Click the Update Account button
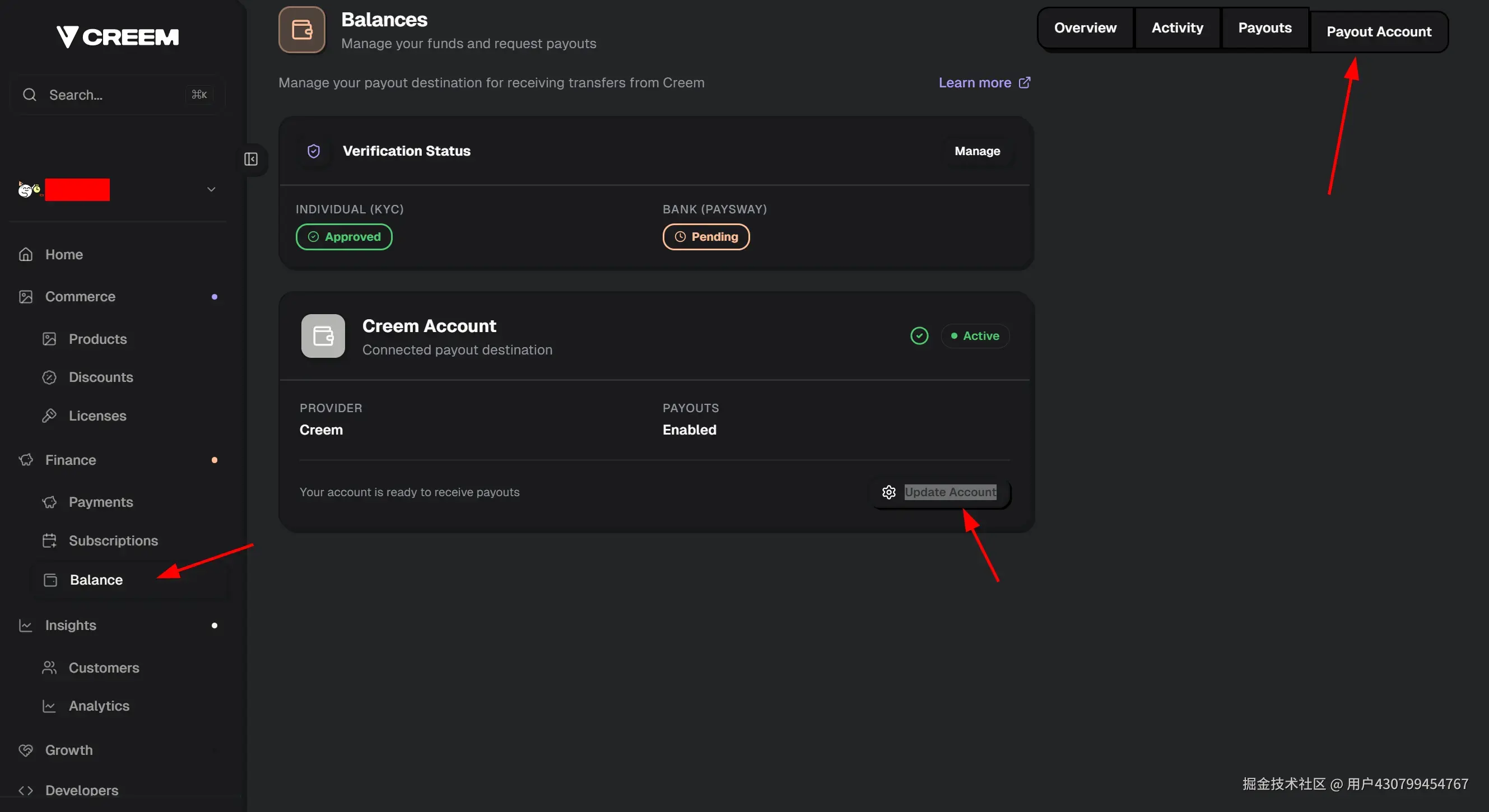 click(940, 492)
